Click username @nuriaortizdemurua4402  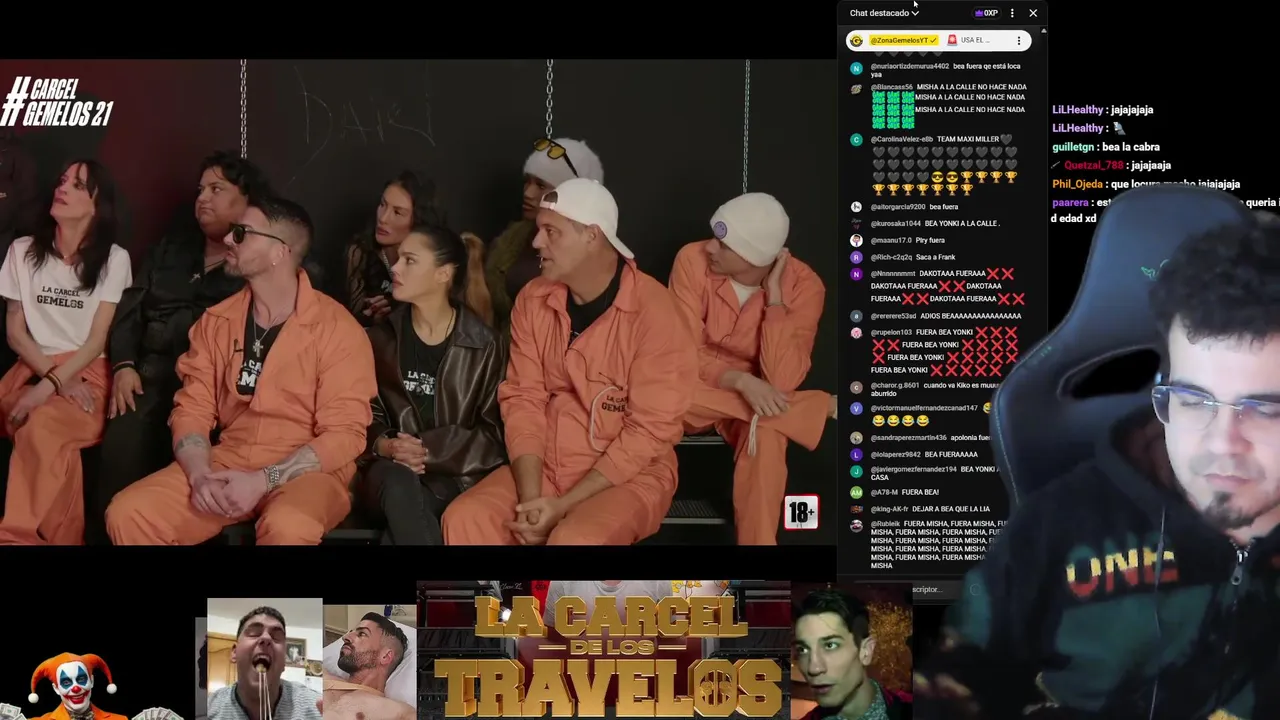(909, 66)
